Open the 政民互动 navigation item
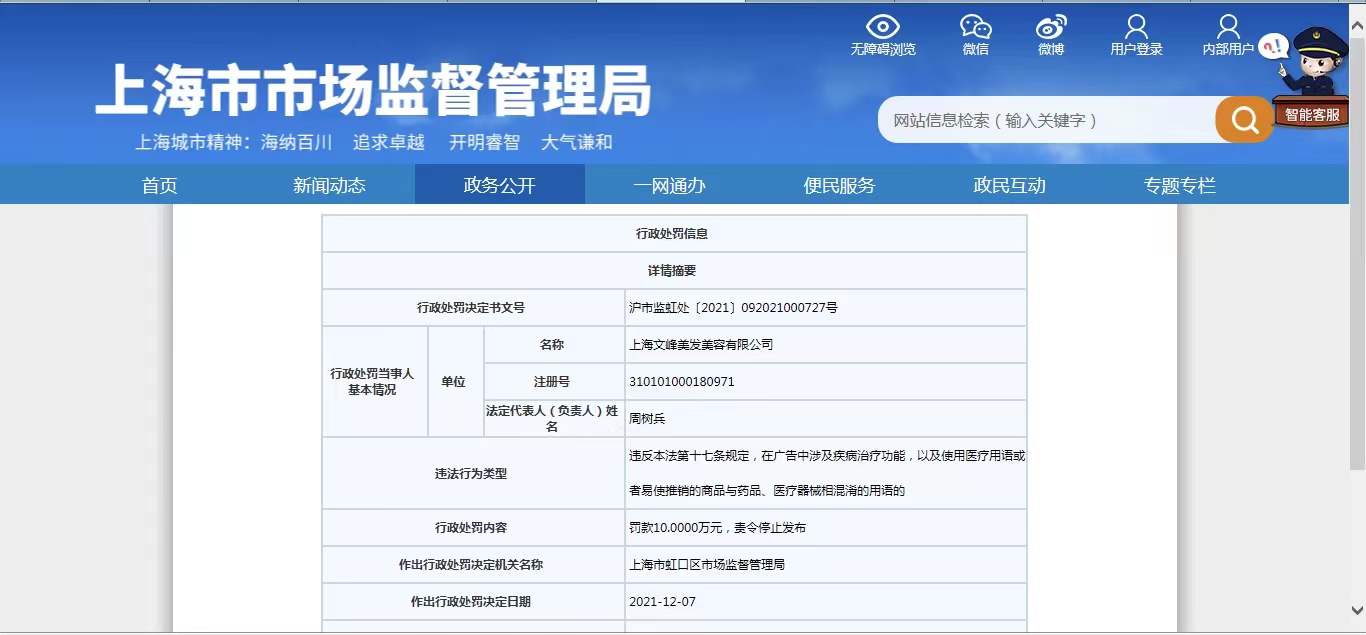This screenshot has width=1366, height=635. (x=1009, y=185)
